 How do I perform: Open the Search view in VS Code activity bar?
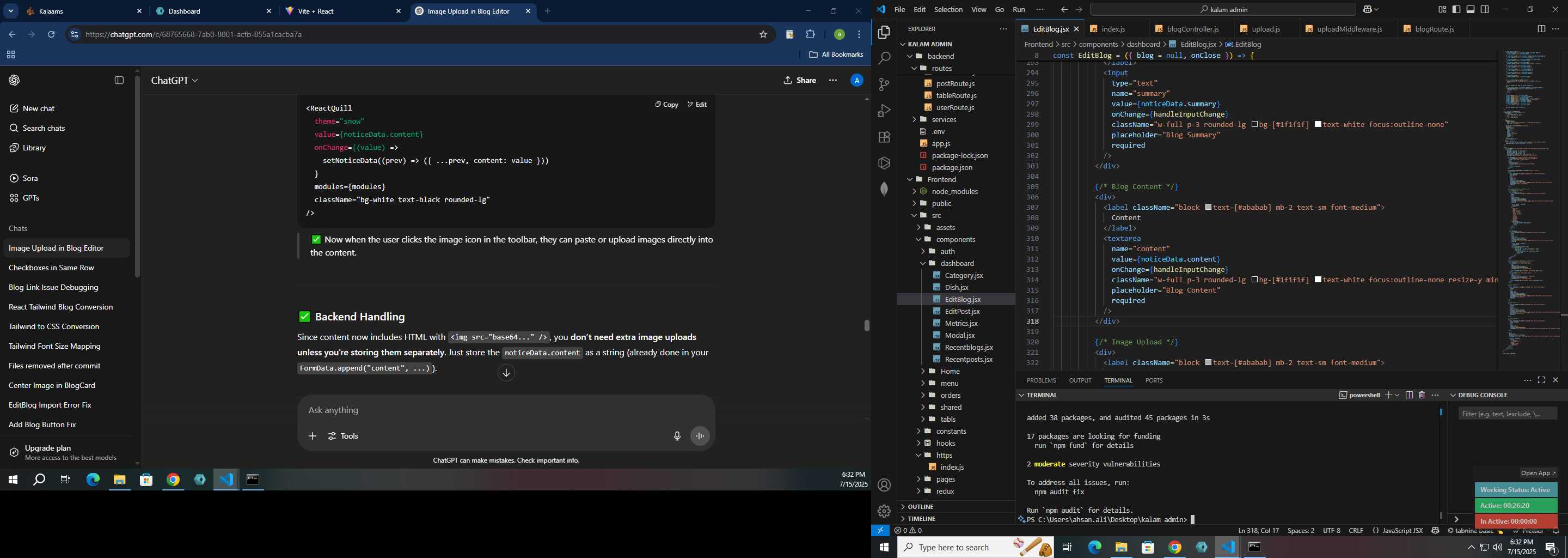(x=884, y=58)
